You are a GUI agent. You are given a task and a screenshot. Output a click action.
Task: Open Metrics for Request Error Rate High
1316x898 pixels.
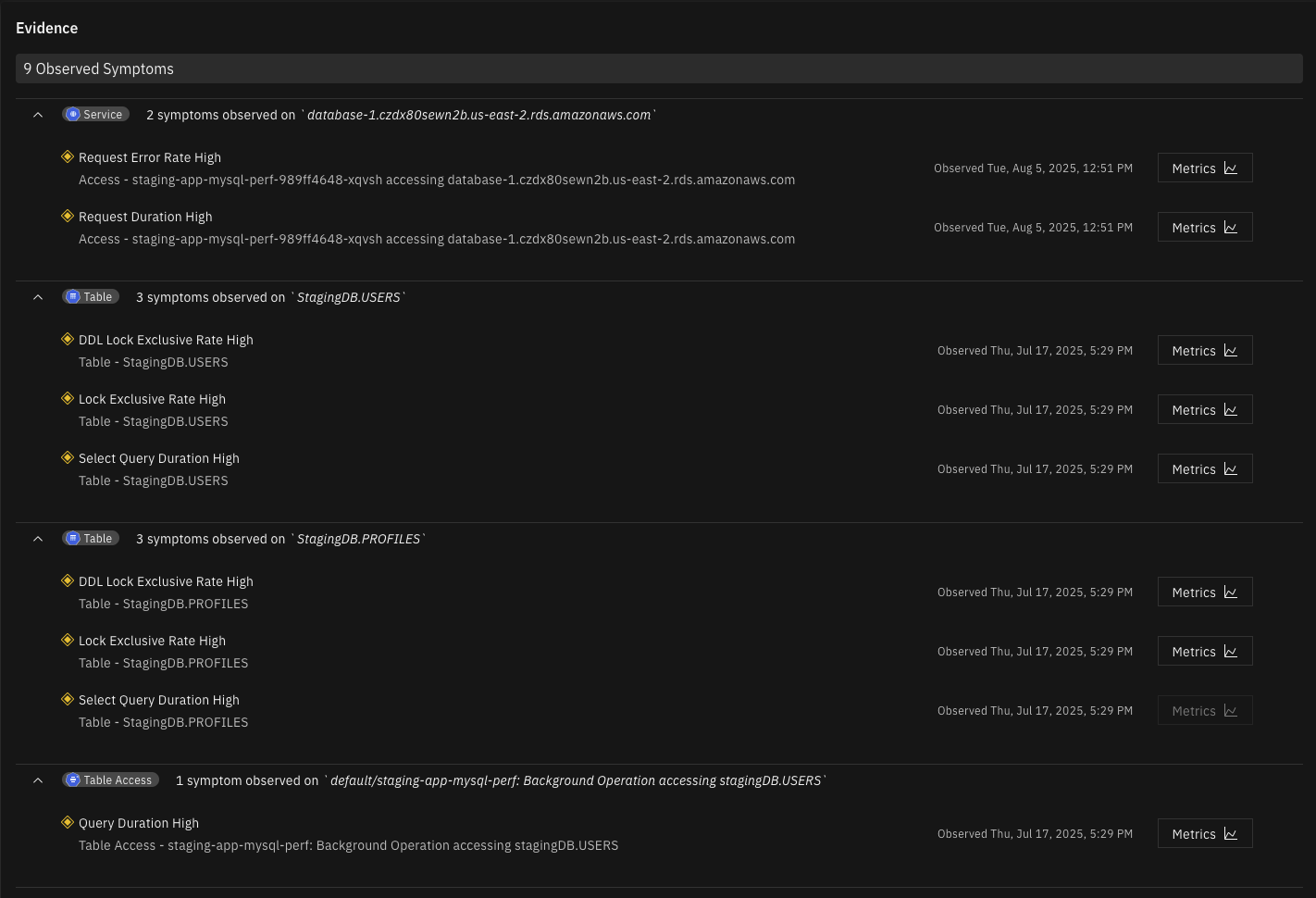point(1204,168)
